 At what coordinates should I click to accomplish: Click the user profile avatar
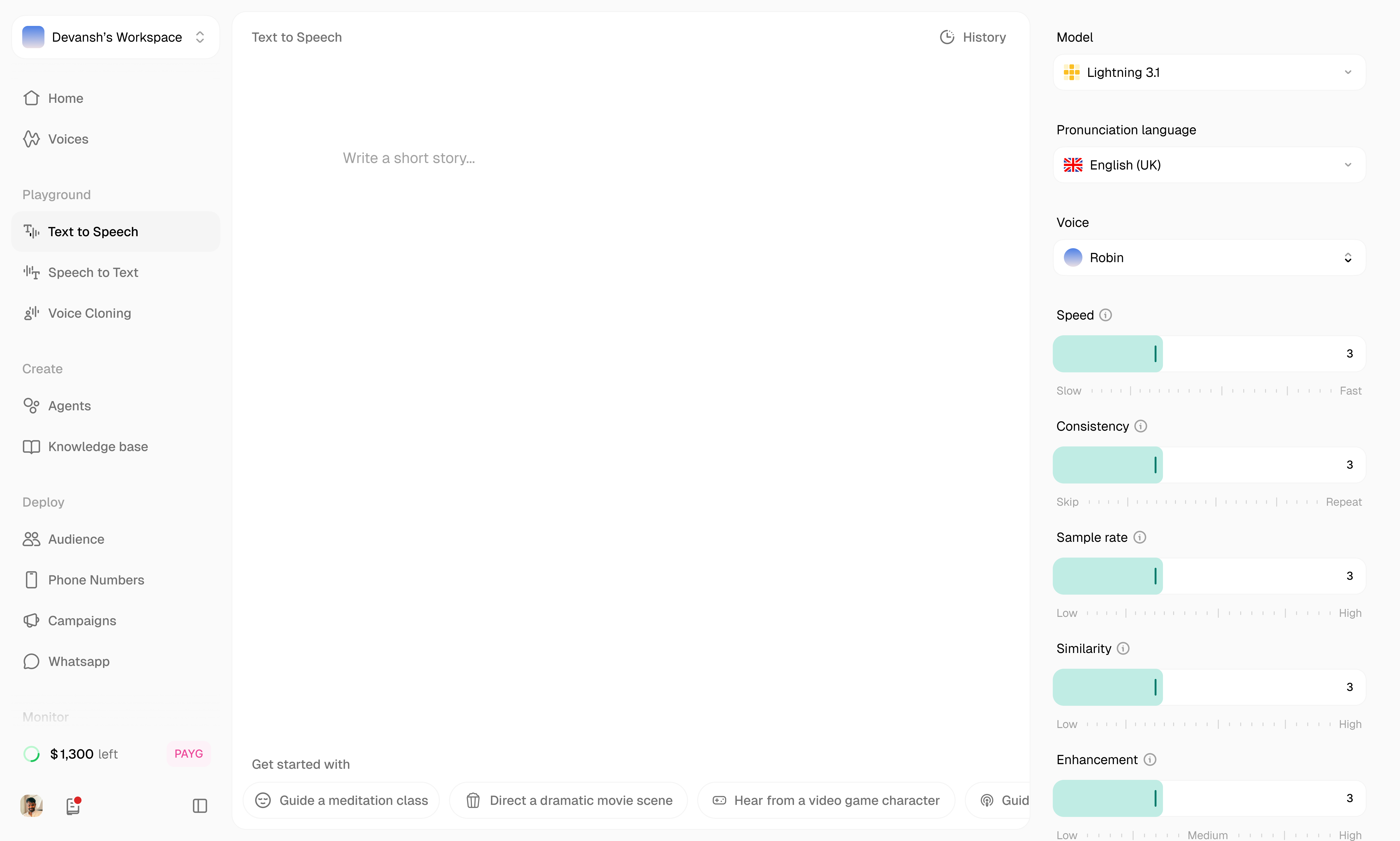[32, 806]
